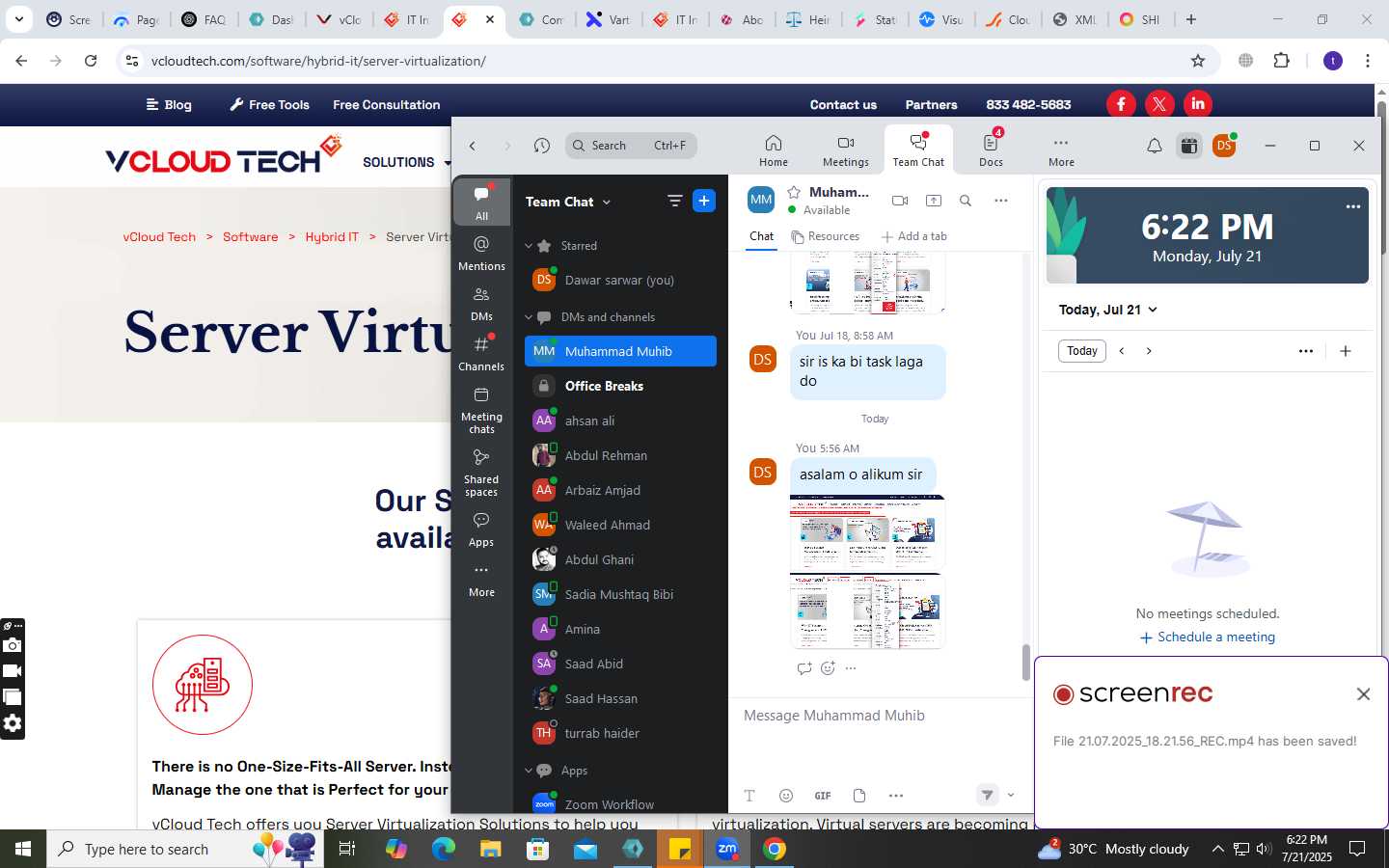Screen dimensions: 1389x868
Task: Open chat with ahsan ali
Action: [x=620, y=420]
